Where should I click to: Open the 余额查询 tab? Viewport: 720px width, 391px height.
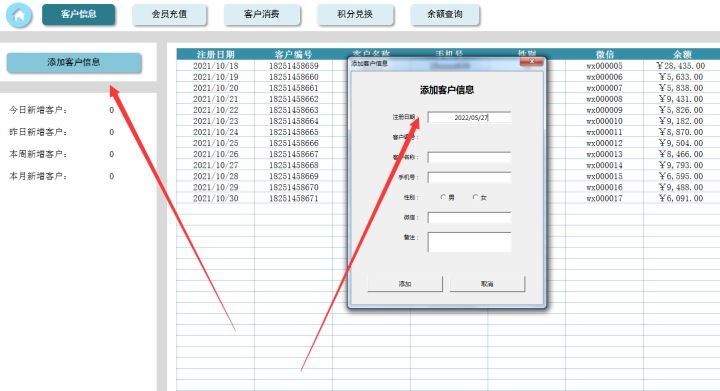click(x=445, y=14)
